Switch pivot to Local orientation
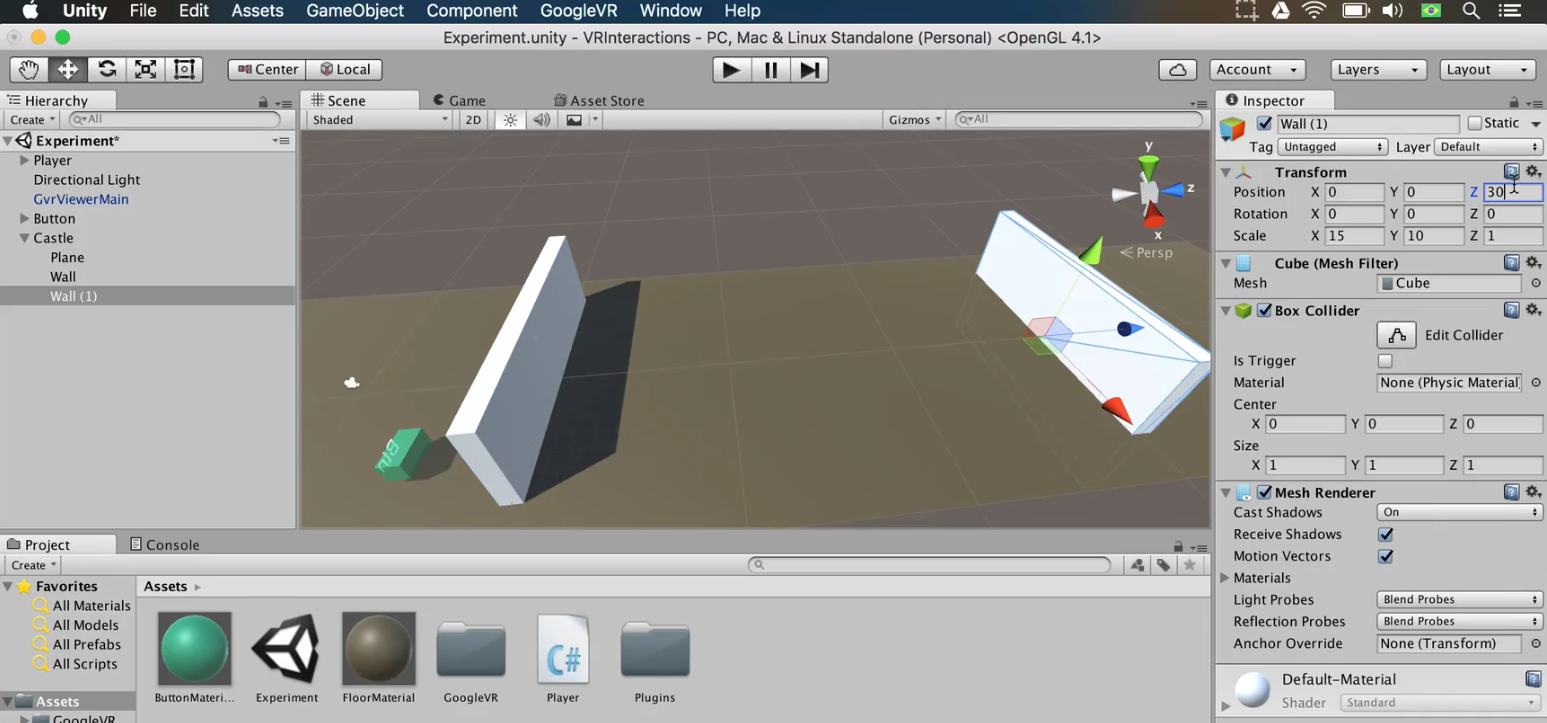 (345, 69)
